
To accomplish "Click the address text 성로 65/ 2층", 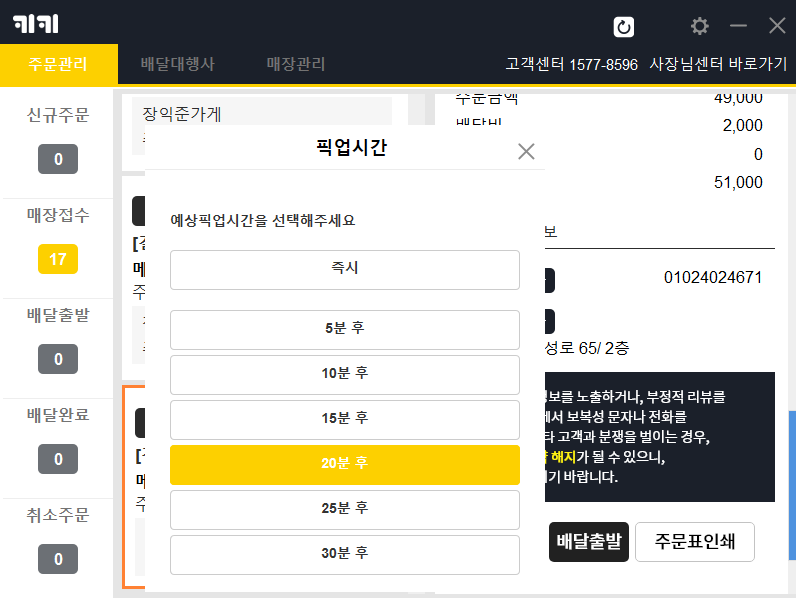I will pos(587,348).
